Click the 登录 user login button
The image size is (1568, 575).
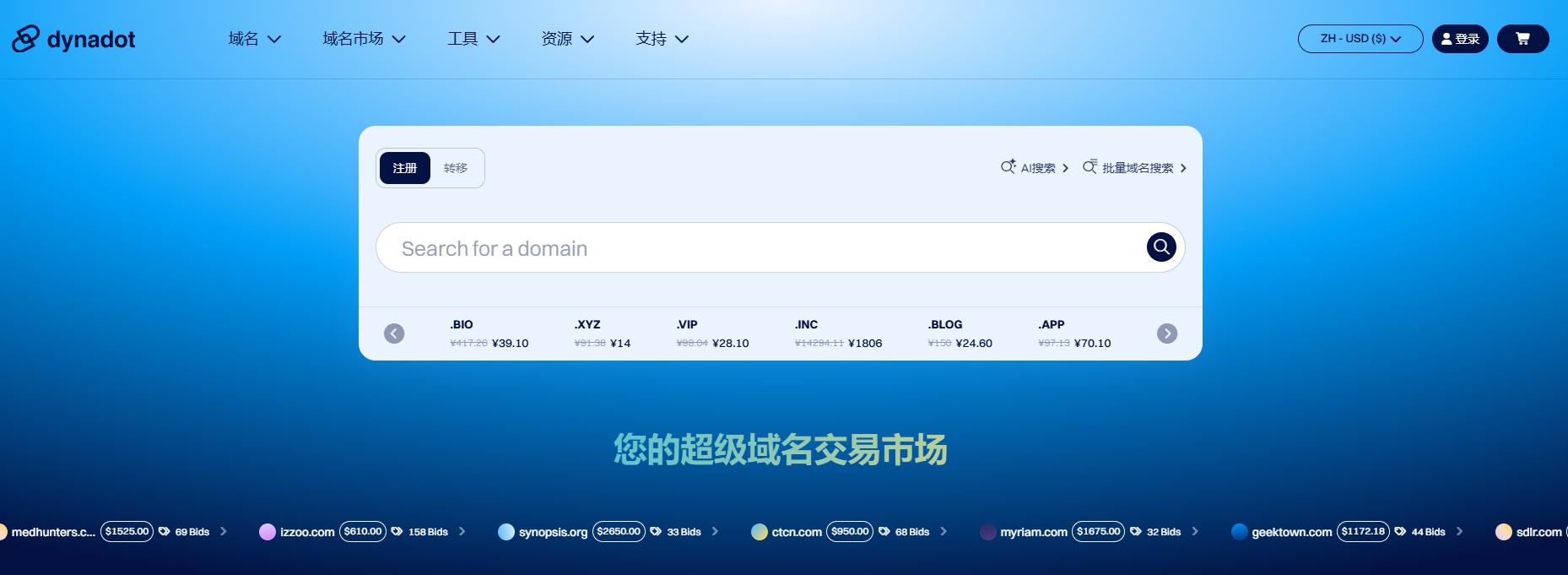click(1460, 39)
